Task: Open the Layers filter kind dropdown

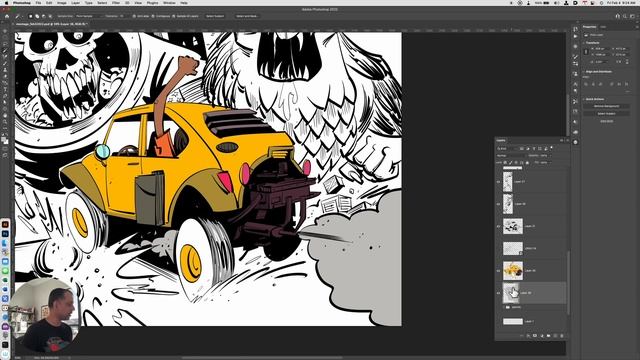Action: click(507, 149)
